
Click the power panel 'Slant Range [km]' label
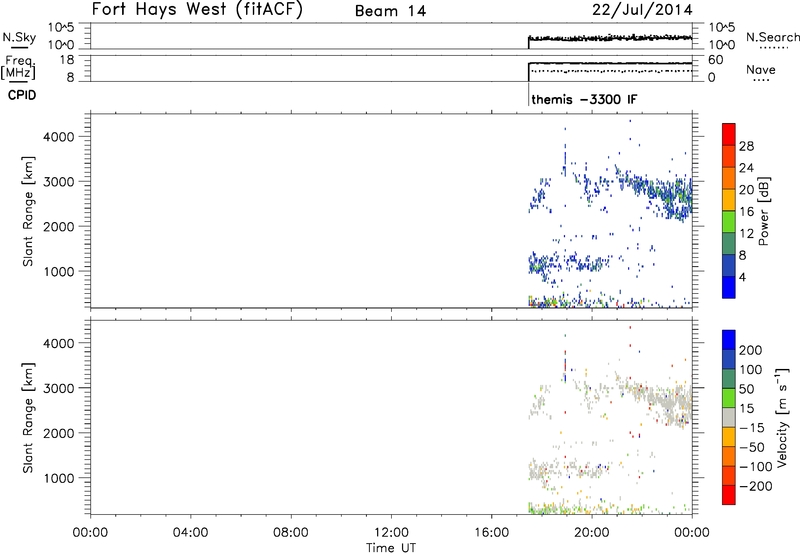pos(28,211)
